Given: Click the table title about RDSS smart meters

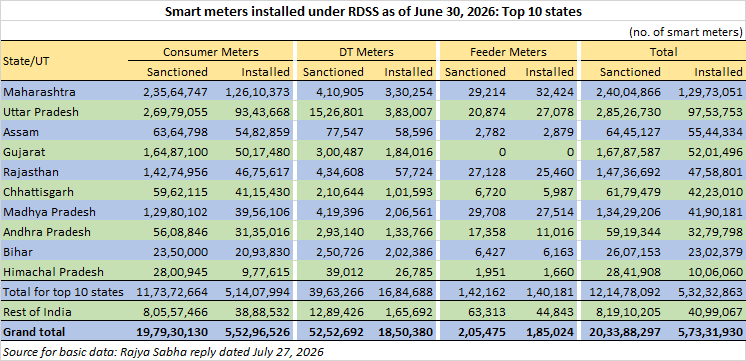Looking at the screenshot, I should click(373, 12).
